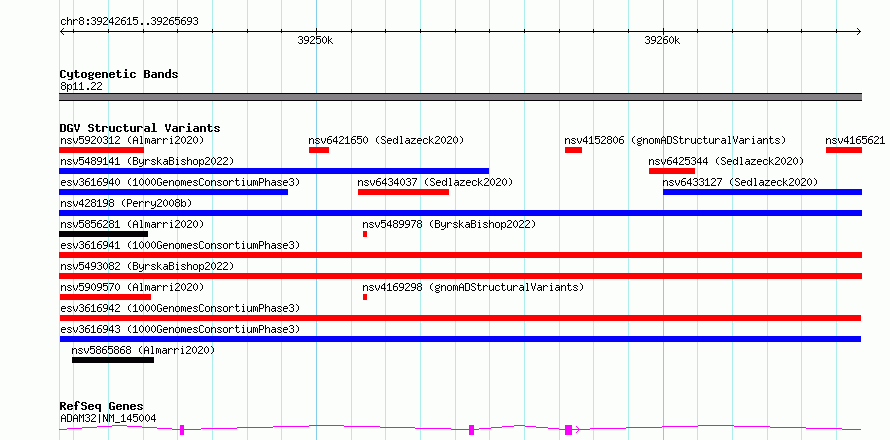890x440 pixels.
Task: Click the 8p11.22 band label
Action: click(x=81, y=86)
